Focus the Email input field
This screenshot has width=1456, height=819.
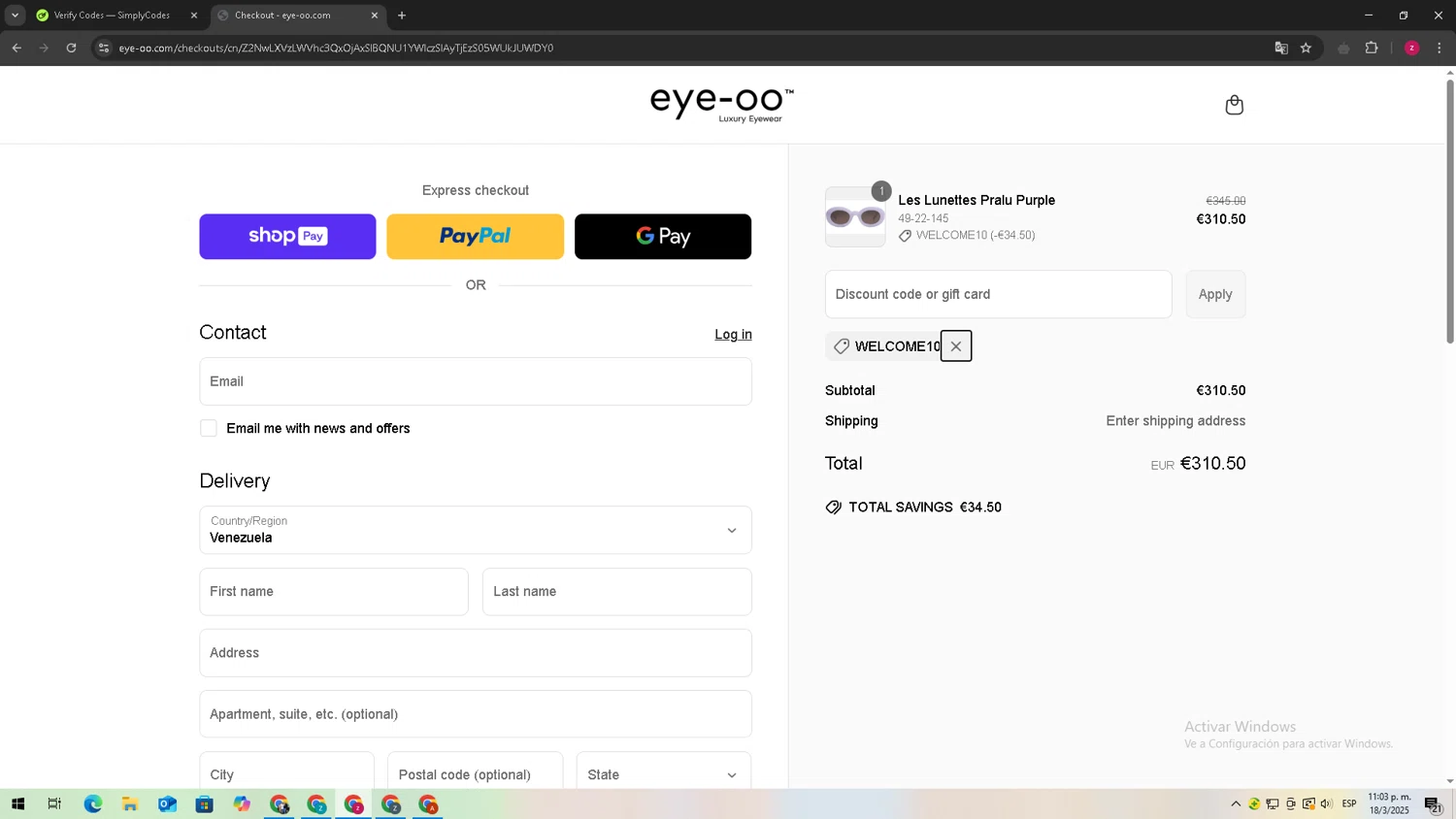pos(476,381)
